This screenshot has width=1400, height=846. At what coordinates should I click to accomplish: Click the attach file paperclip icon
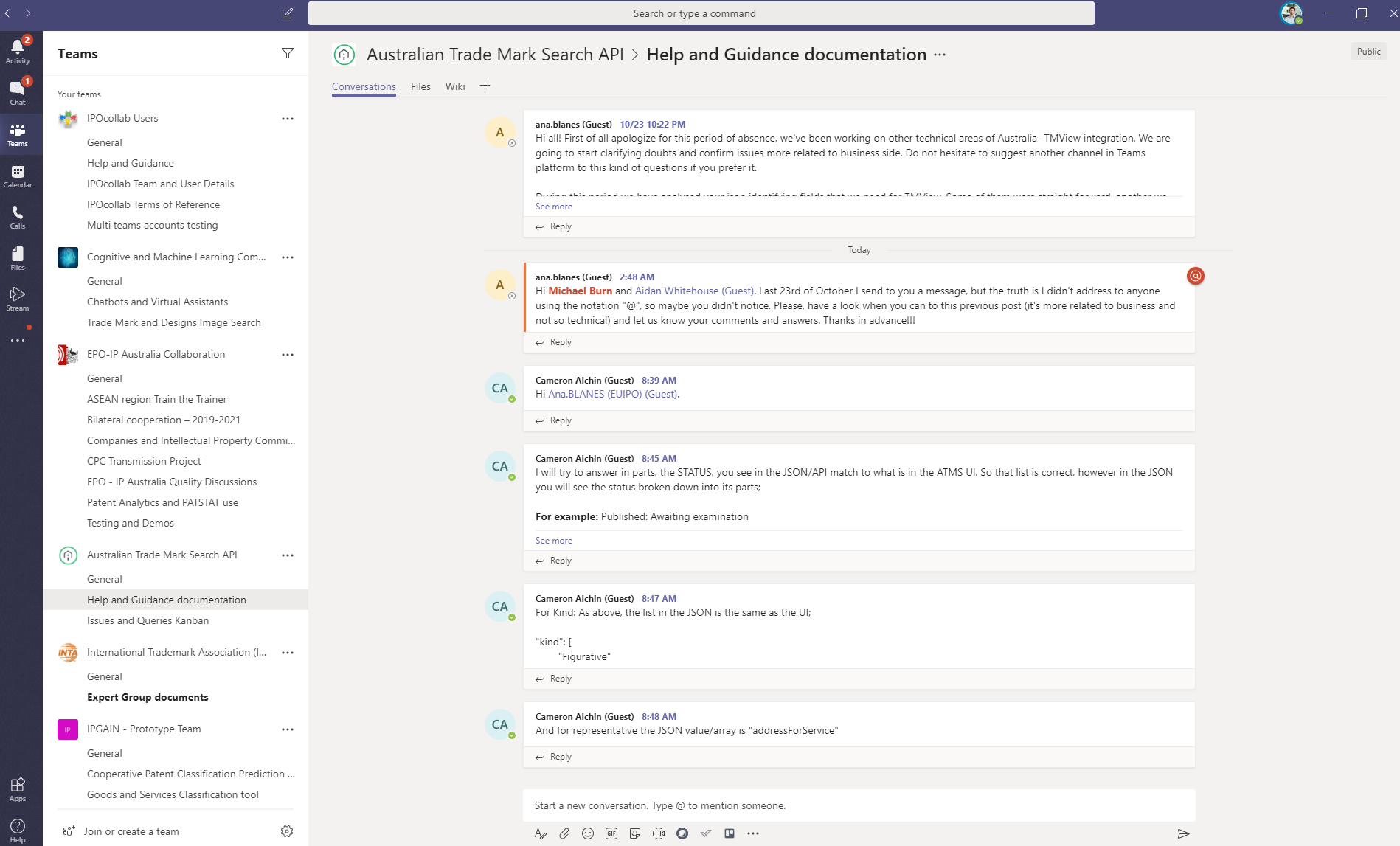[x=564, y=833]
